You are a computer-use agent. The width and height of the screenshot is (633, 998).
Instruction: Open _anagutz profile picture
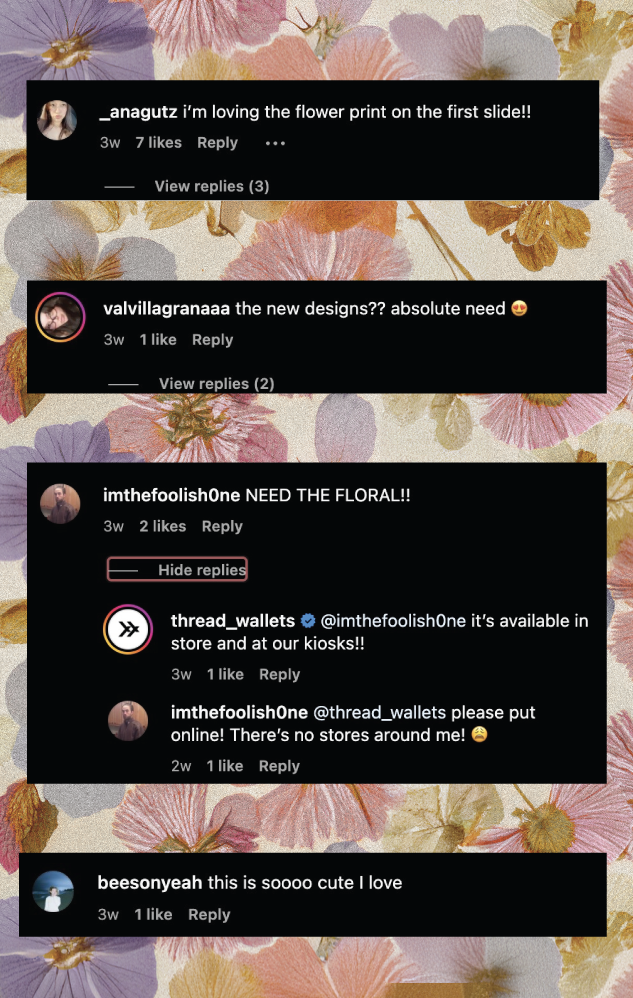[57, 121]
